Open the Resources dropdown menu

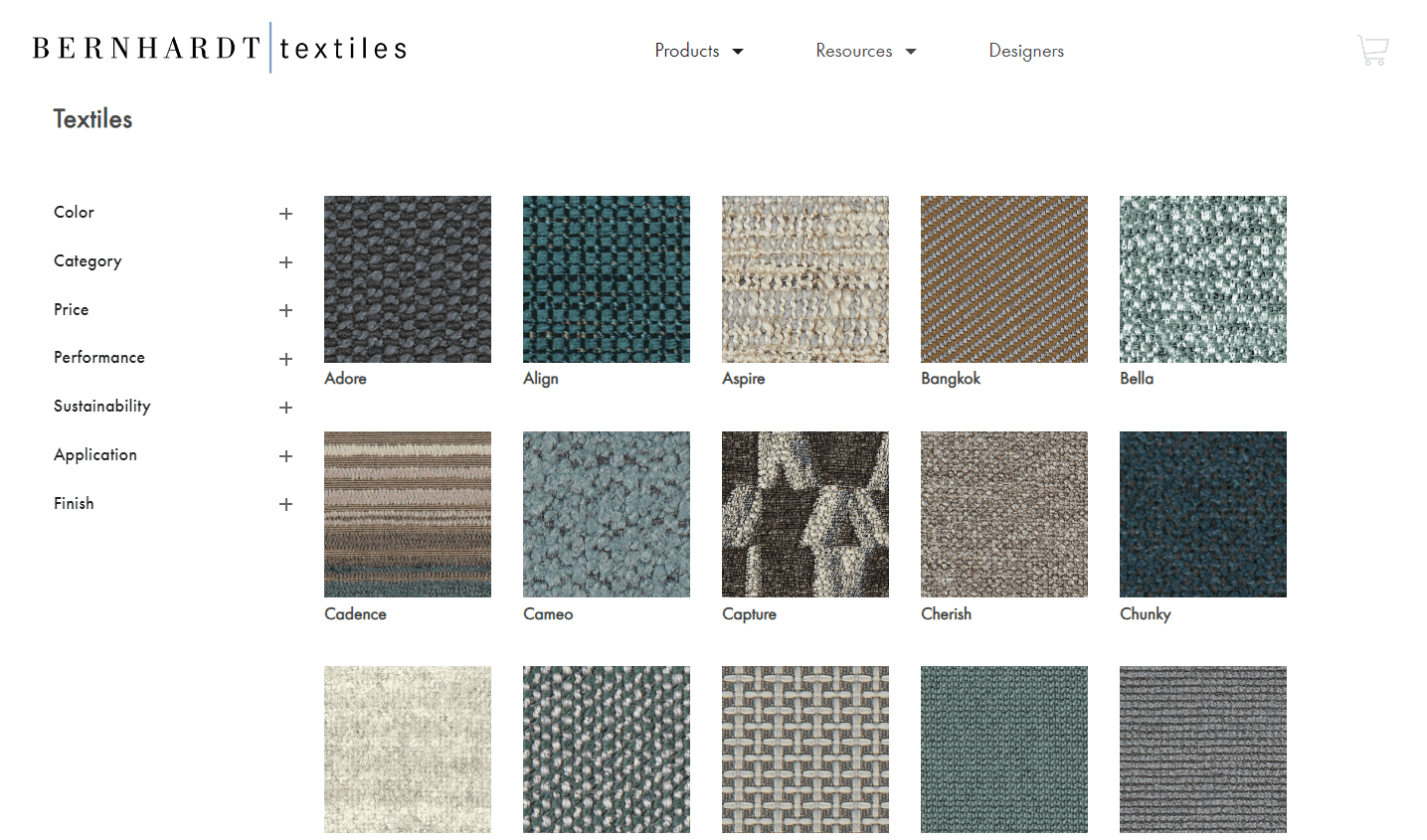[x=865, y=51]
